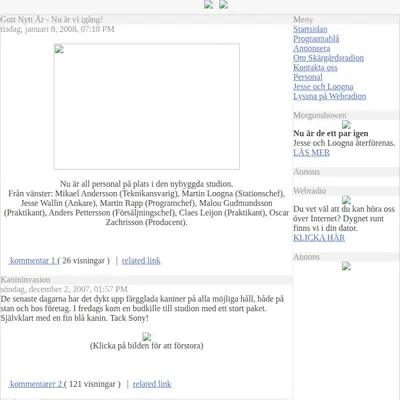
Task: Go to Programtablå page
Action: 316,39
